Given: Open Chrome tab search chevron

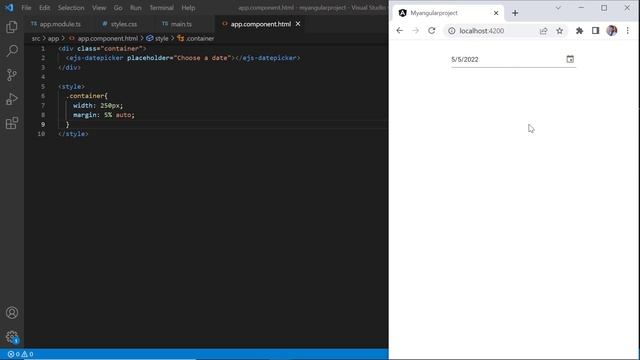Looking at the screenshot, I should click(558, 8).
